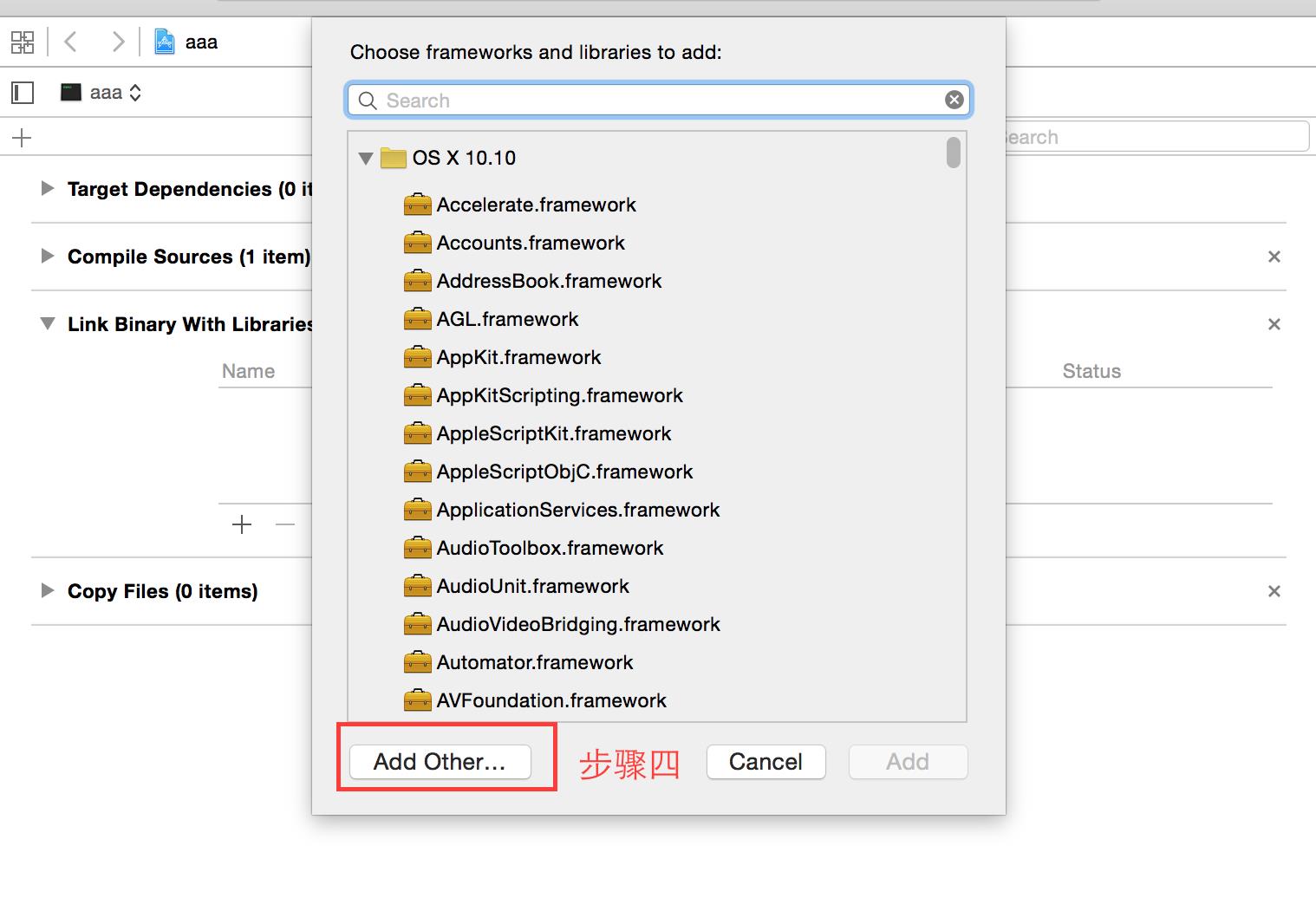Delete the Compile Sources phase
Screen dimensions: 1316x924
[x=1274, y=257]
